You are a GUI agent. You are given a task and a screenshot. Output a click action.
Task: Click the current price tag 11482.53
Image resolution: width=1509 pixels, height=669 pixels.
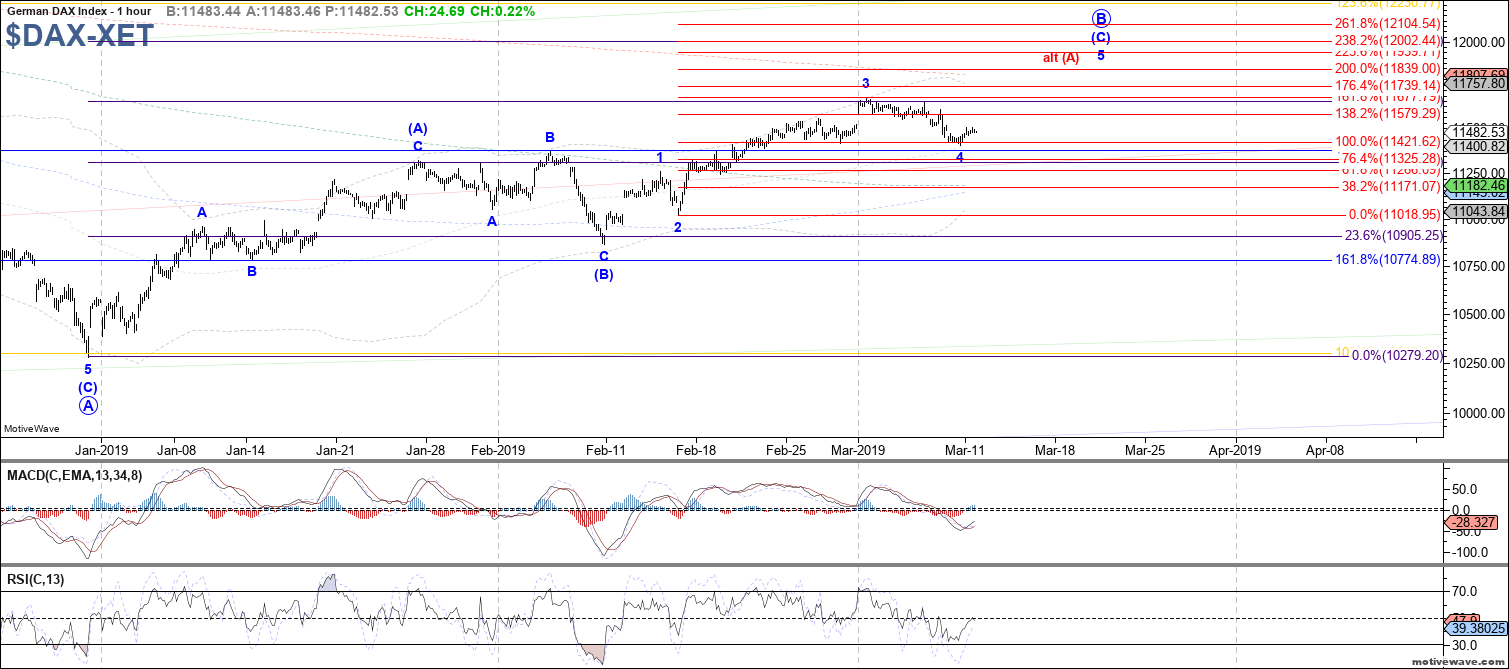click(1479, 132)
